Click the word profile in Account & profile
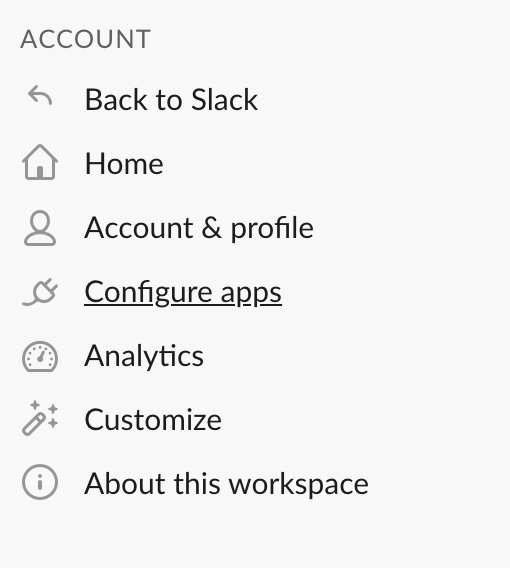Viewport: 510px width, 568px height. pyautogui.click(x=272, y=229)
